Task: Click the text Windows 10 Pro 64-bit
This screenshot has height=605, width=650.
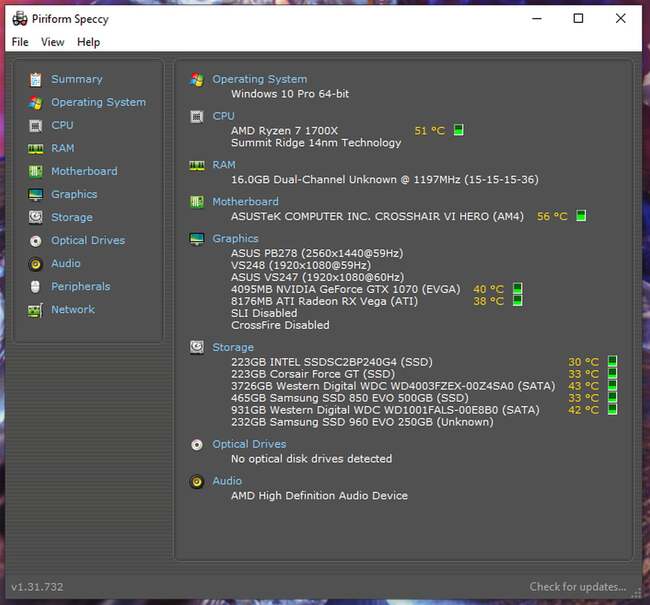Action: tap(290, 94)
